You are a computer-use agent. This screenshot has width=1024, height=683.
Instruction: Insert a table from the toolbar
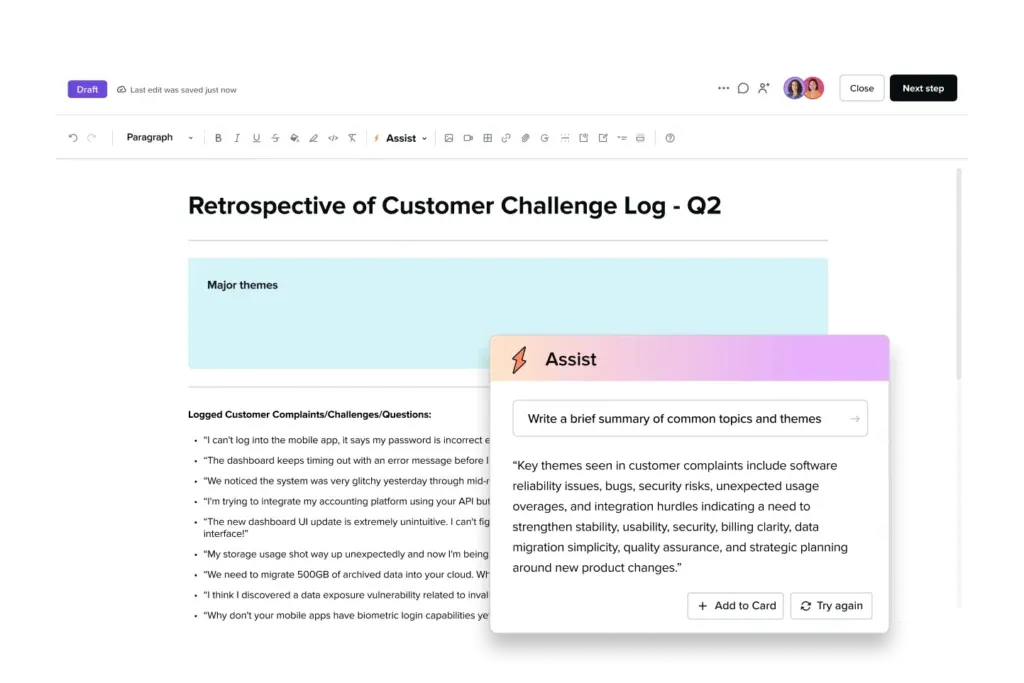click(x=487, y=138)
